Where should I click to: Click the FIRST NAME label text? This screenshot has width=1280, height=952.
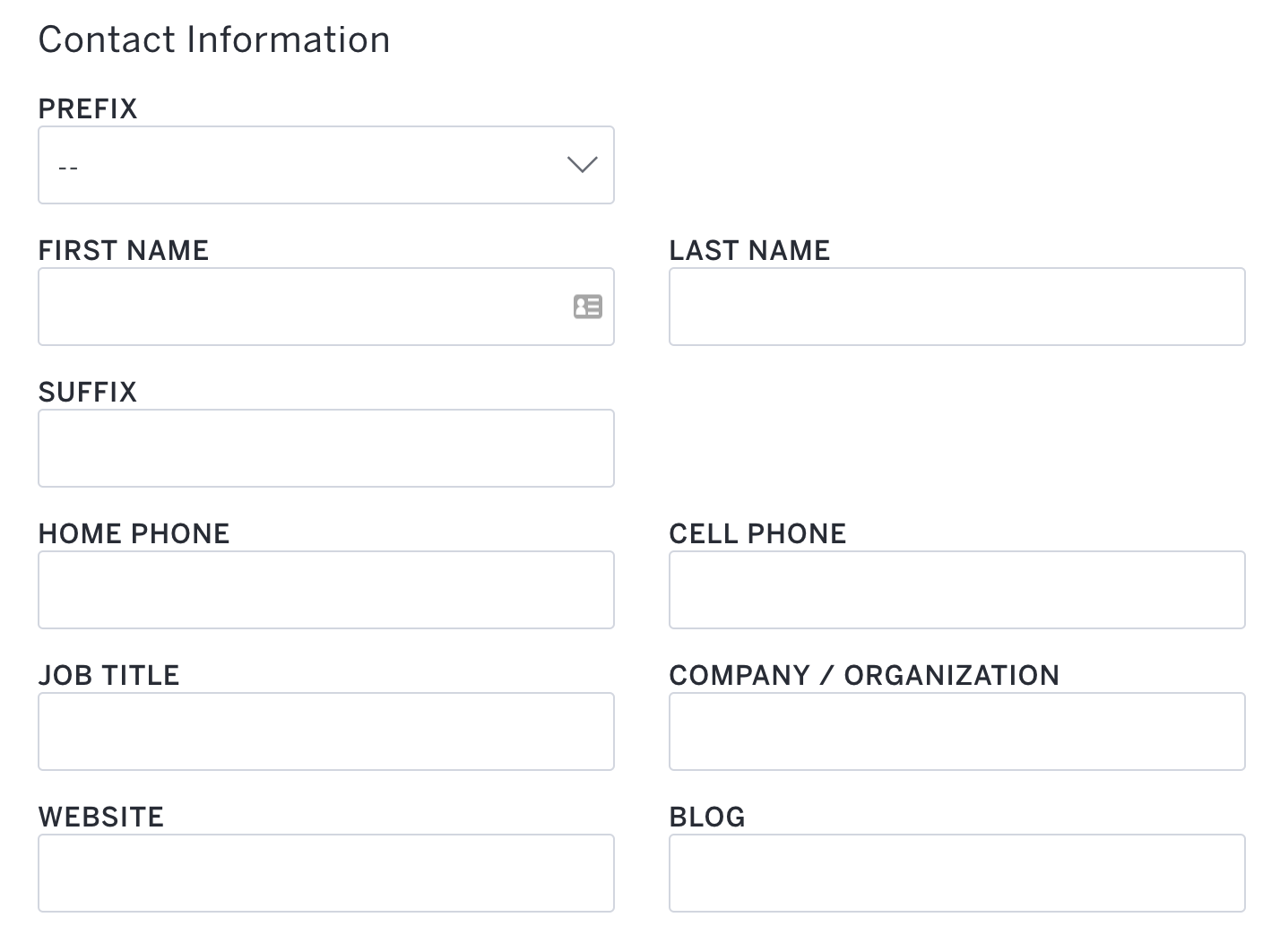pos(124,250)
